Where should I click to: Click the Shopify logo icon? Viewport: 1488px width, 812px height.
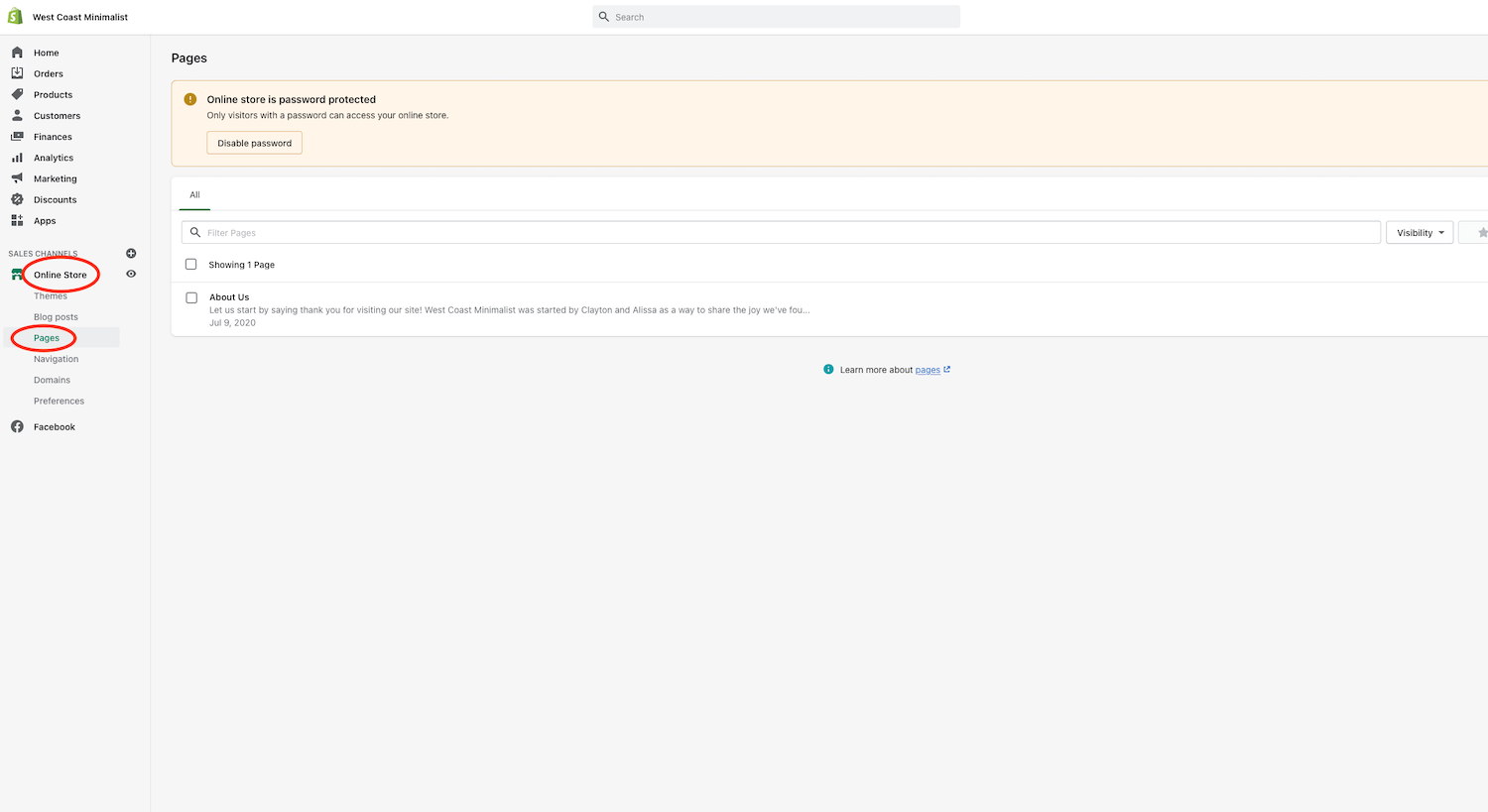coord(15,16)
